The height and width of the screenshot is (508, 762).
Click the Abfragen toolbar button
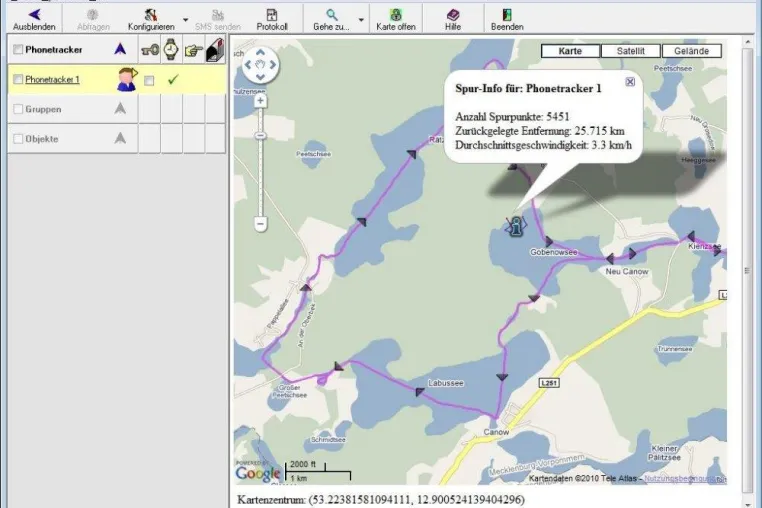click(x=93, y=19)
